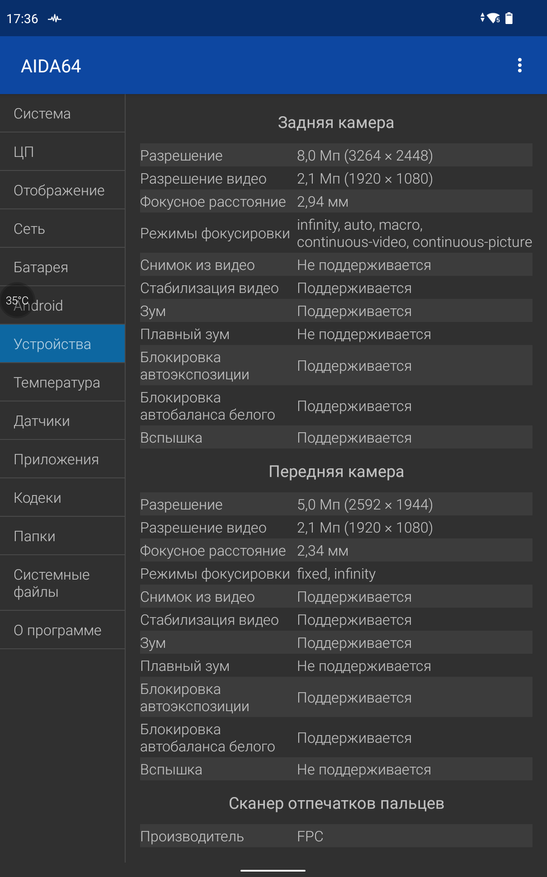Open the three-dot overflow menu
This screenshot has height=877, width=547.
(x=520, y=65)
